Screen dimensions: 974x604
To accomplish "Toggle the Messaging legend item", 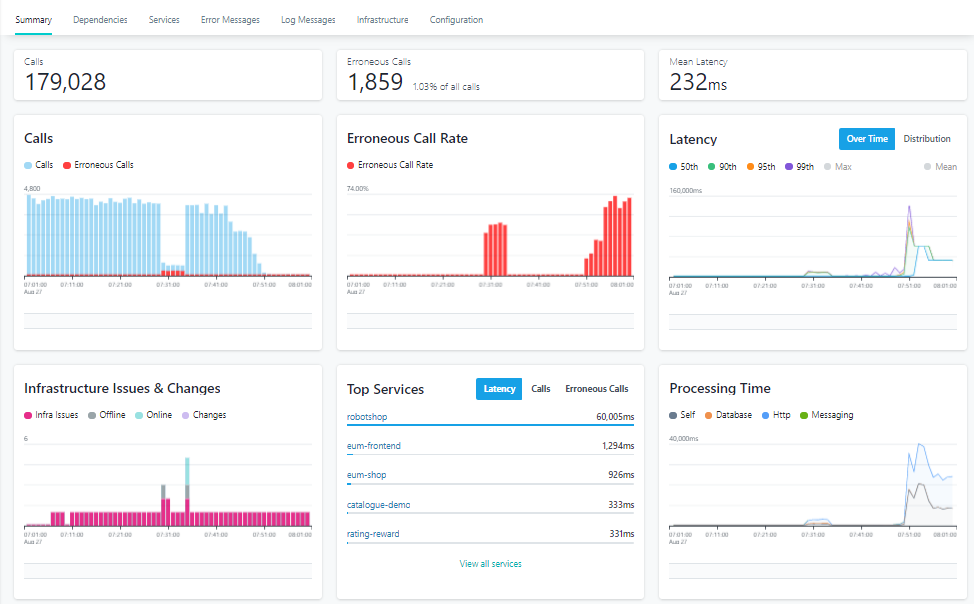I will 827,414.
